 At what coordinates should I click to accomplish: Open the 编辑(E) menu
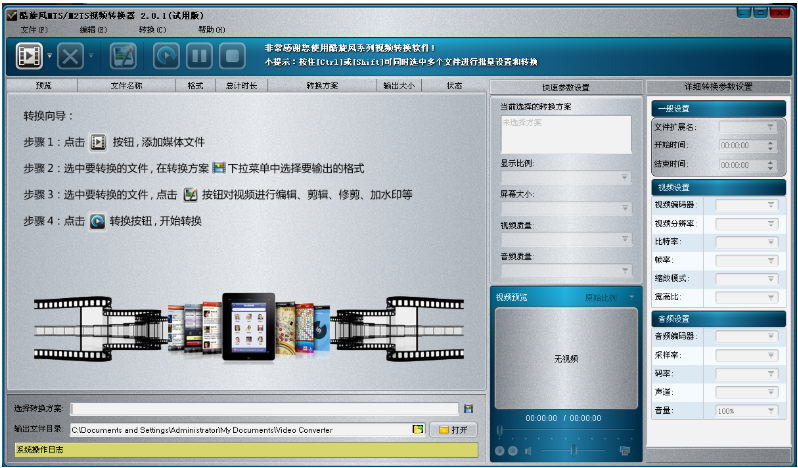point(94,30)
